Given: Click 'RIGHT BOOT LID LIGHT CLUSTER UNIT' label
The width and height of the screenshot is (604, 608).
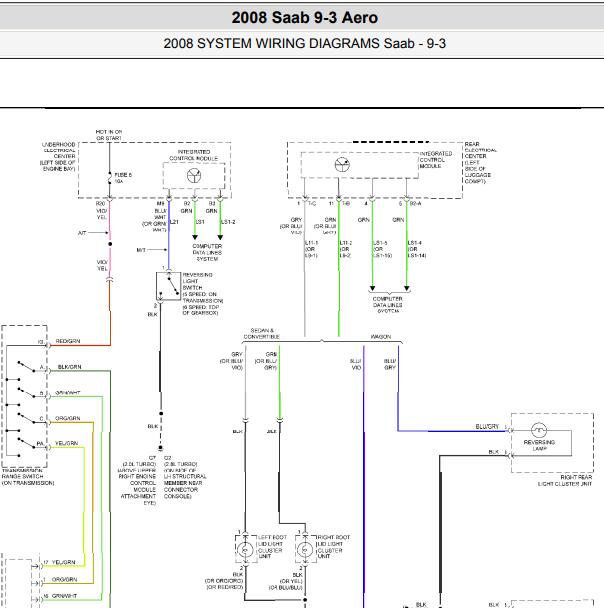Looking at the screenshot, I should (333, 547).
